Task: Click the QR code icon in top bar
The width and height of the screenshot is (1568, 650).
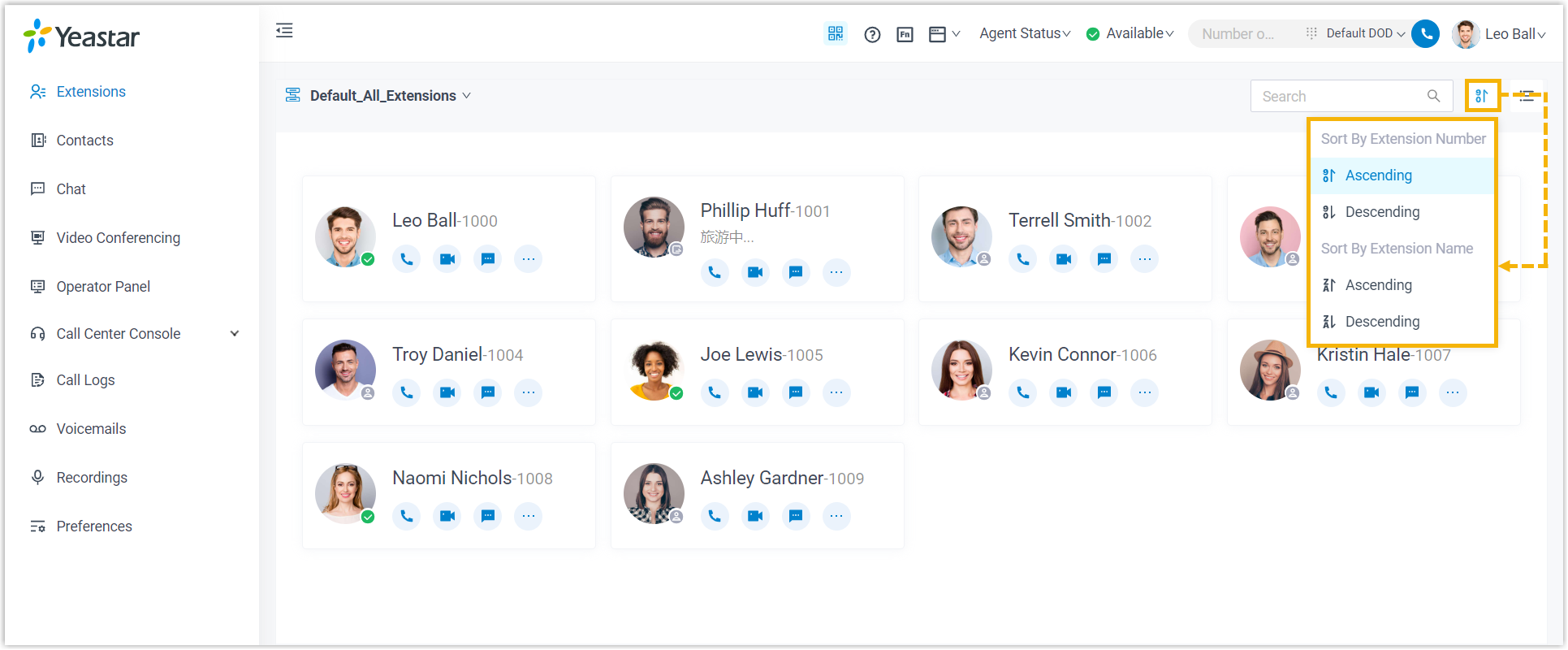Action: (835, 33)
